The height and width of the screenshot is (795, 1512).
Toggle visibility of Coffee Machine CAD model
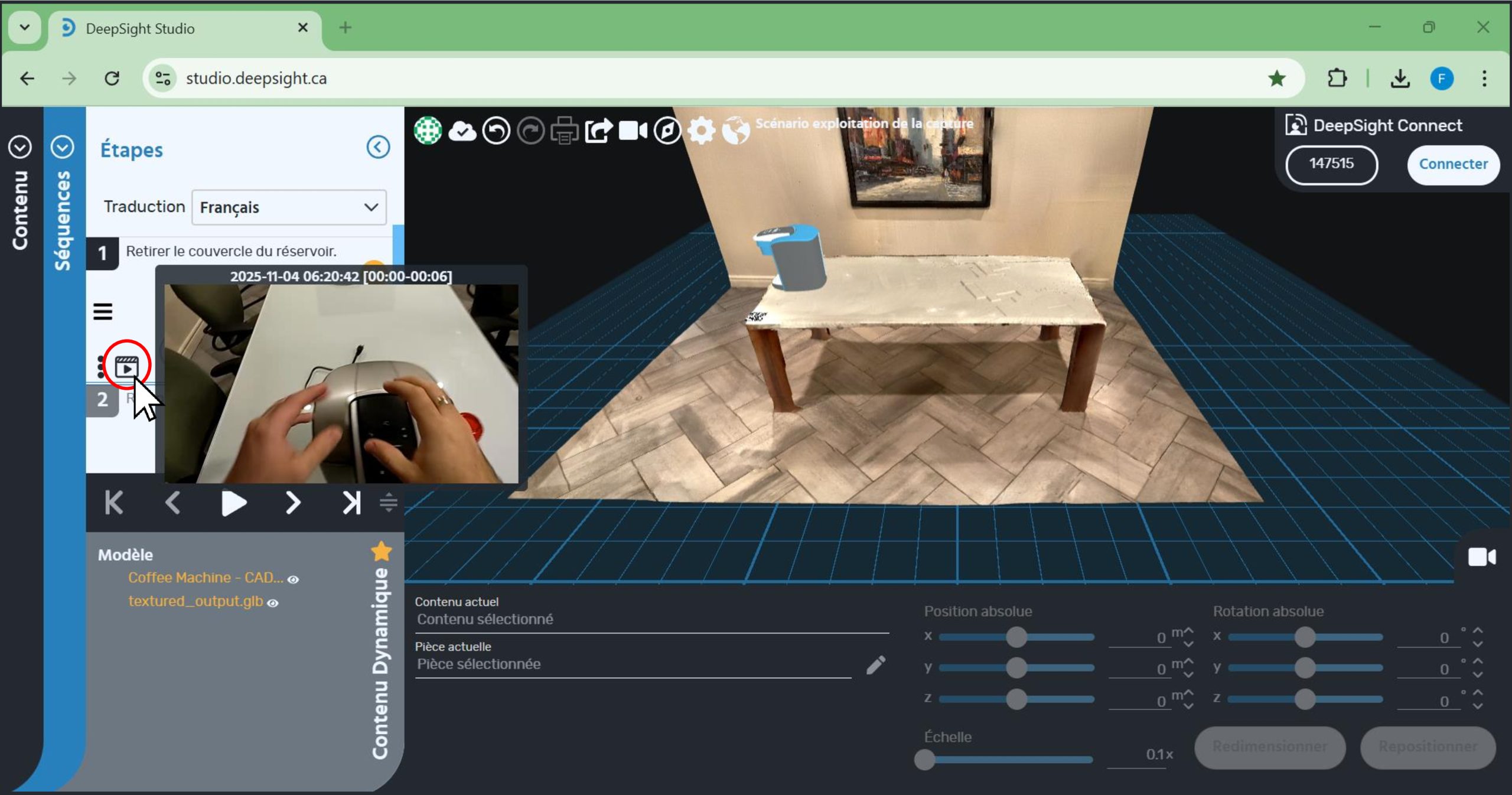pyautogui.click(x=294, y=579)
